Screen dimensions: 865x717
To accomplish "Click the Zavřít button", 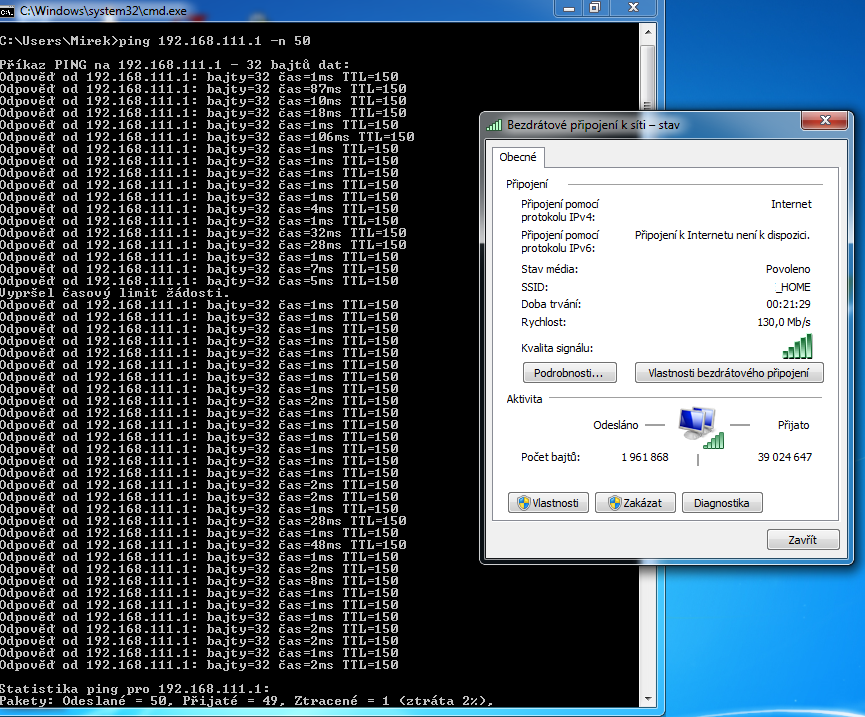I will (802, 540).
